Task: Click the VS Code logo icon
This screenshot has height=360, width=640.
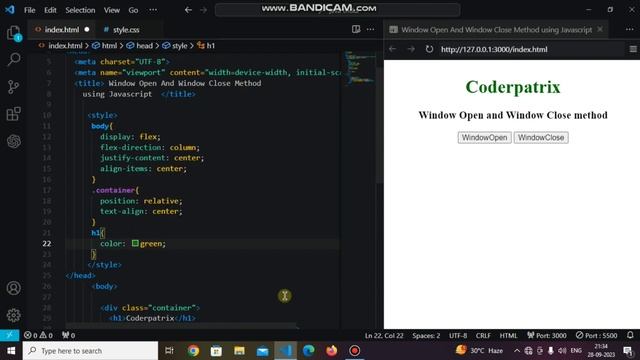Action: tap(9, 9)
